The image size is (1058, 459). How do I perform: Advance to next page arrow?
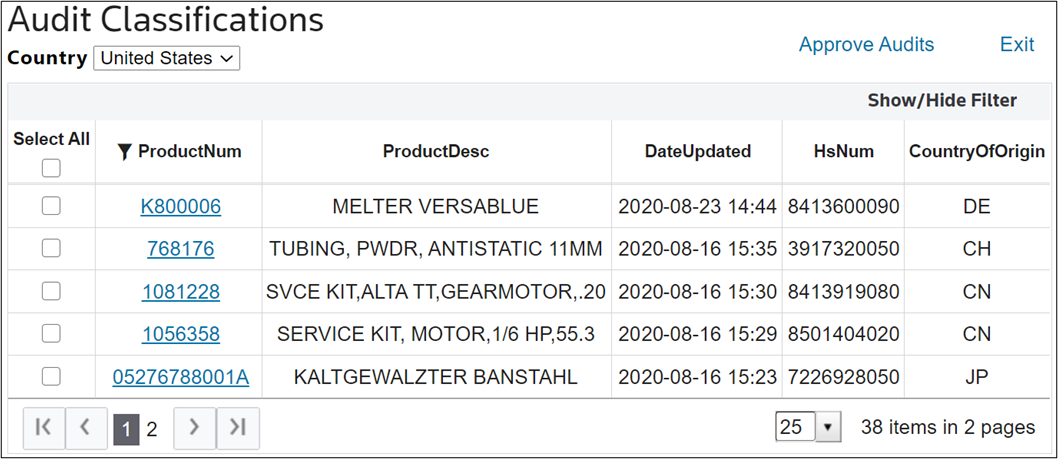click(194, 428)
